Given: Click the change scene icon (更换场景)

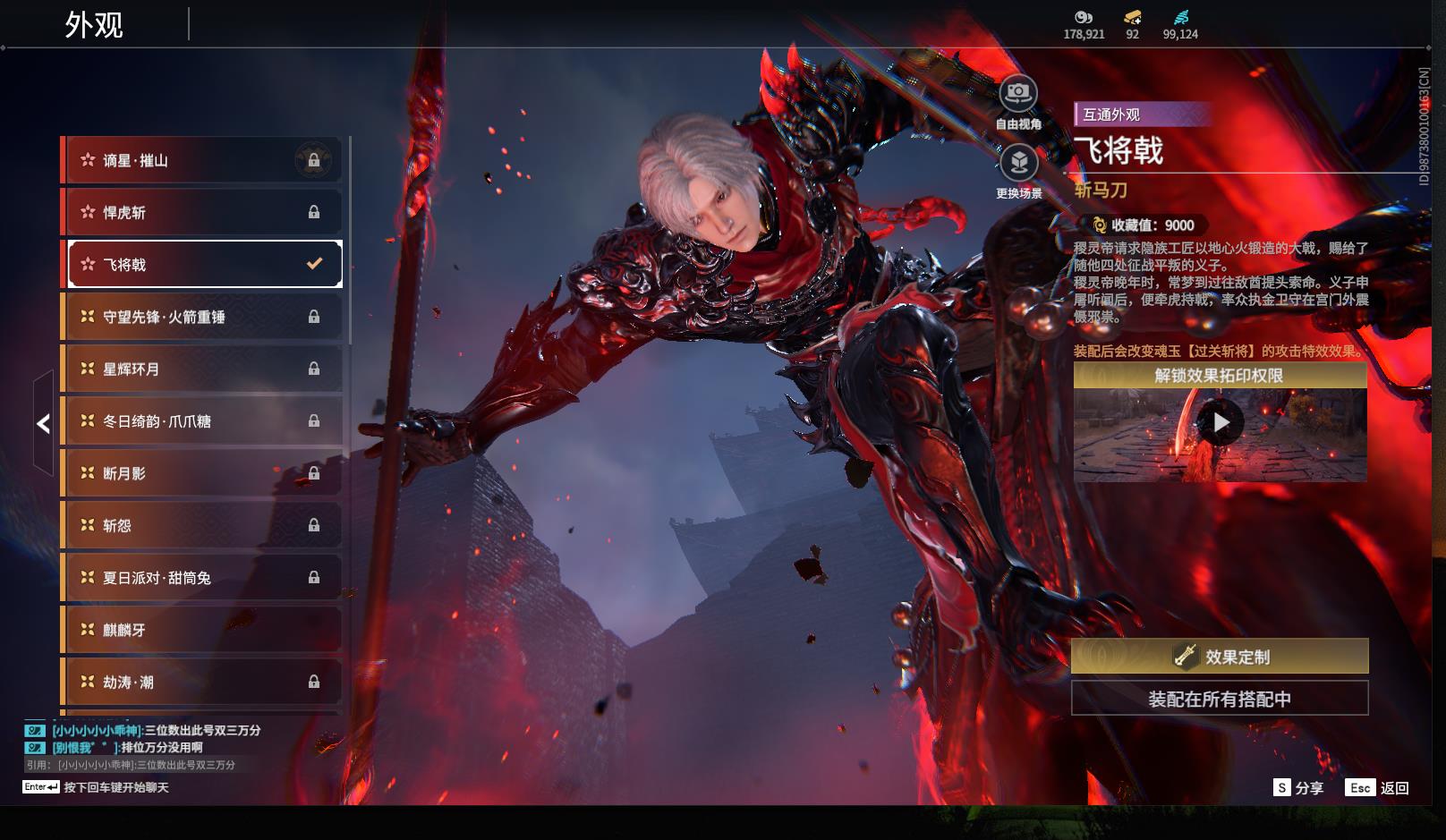Looking at the screenshot, I should (x=1017, y=163).
